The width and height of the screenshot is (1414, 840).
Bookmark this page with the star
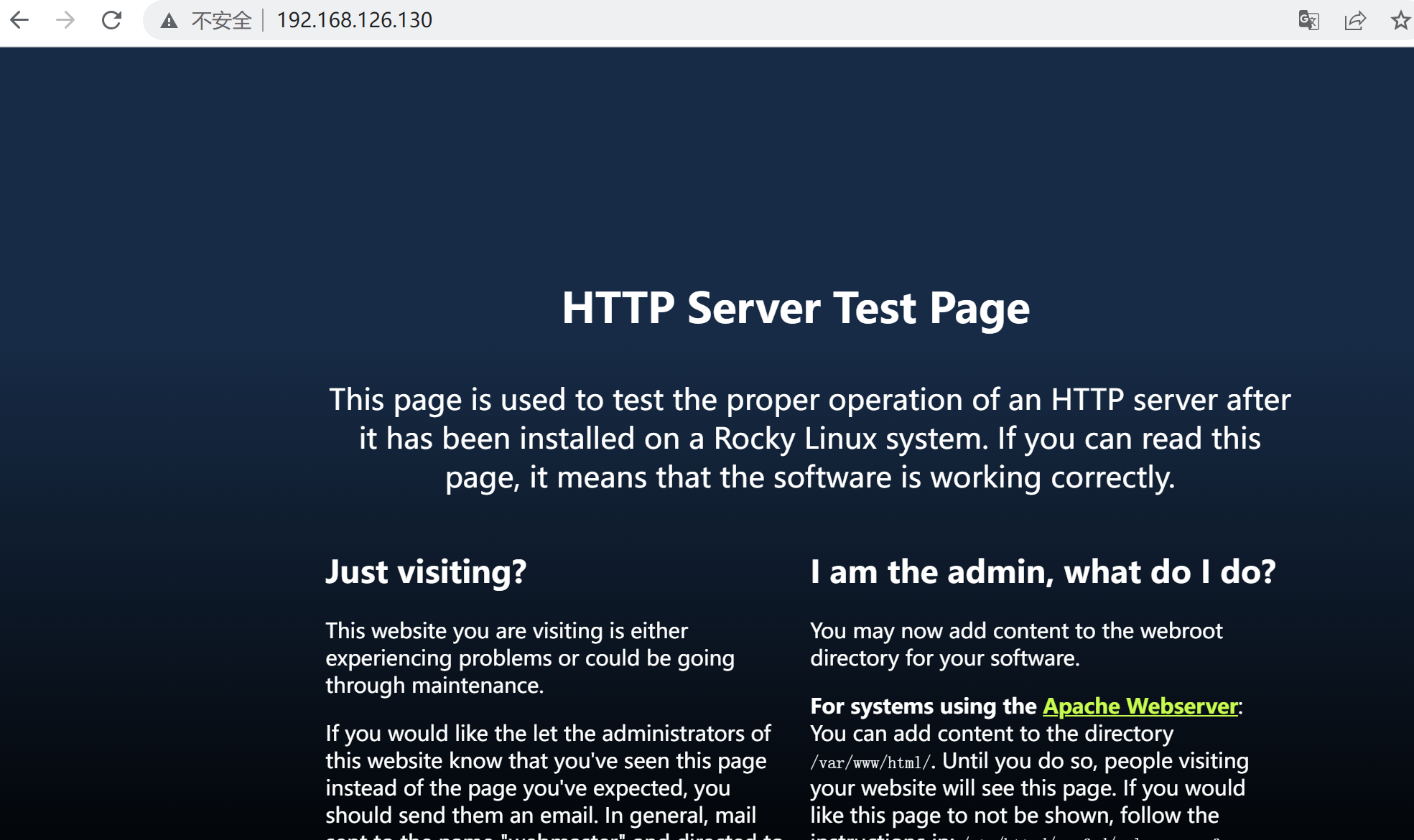pyautogui.click(x=1400, y=20)
